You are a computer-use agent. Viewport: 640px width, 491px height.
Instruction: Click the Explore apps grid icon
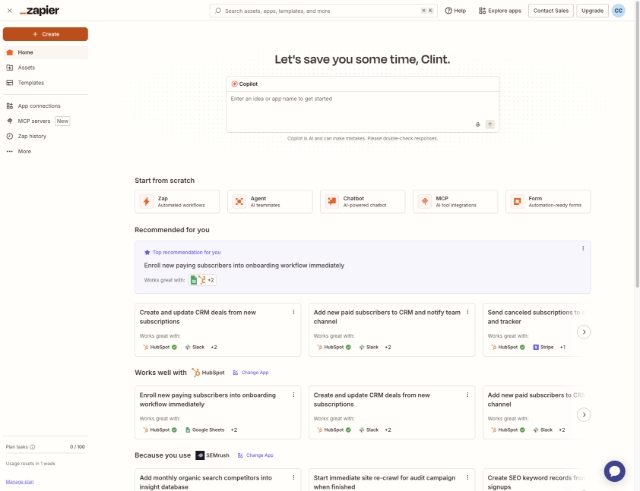point(482,11)
